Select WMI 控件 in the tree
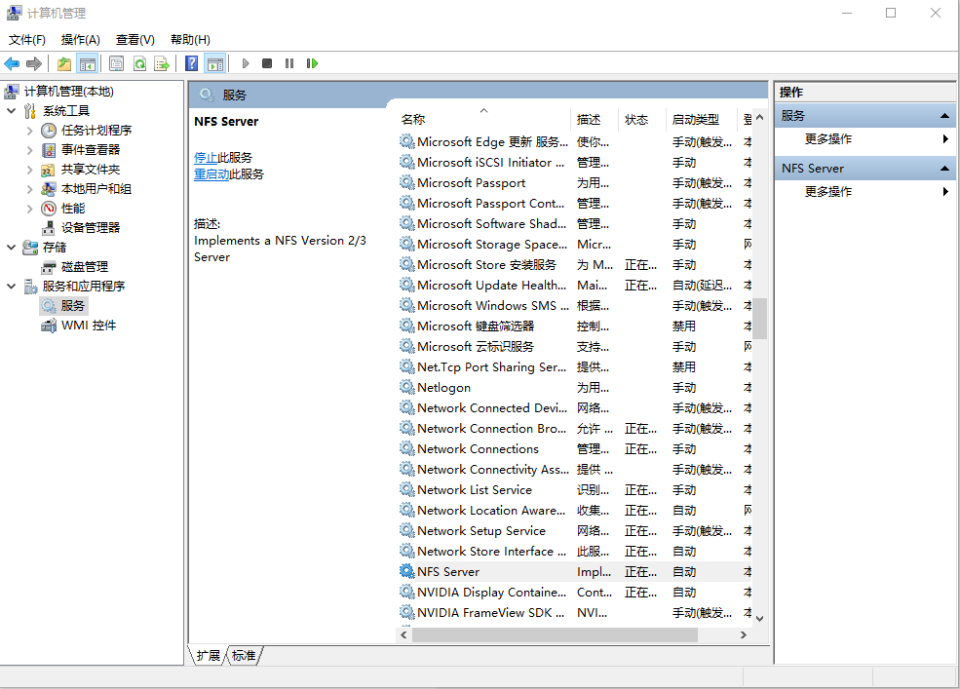 coord(88,325)
